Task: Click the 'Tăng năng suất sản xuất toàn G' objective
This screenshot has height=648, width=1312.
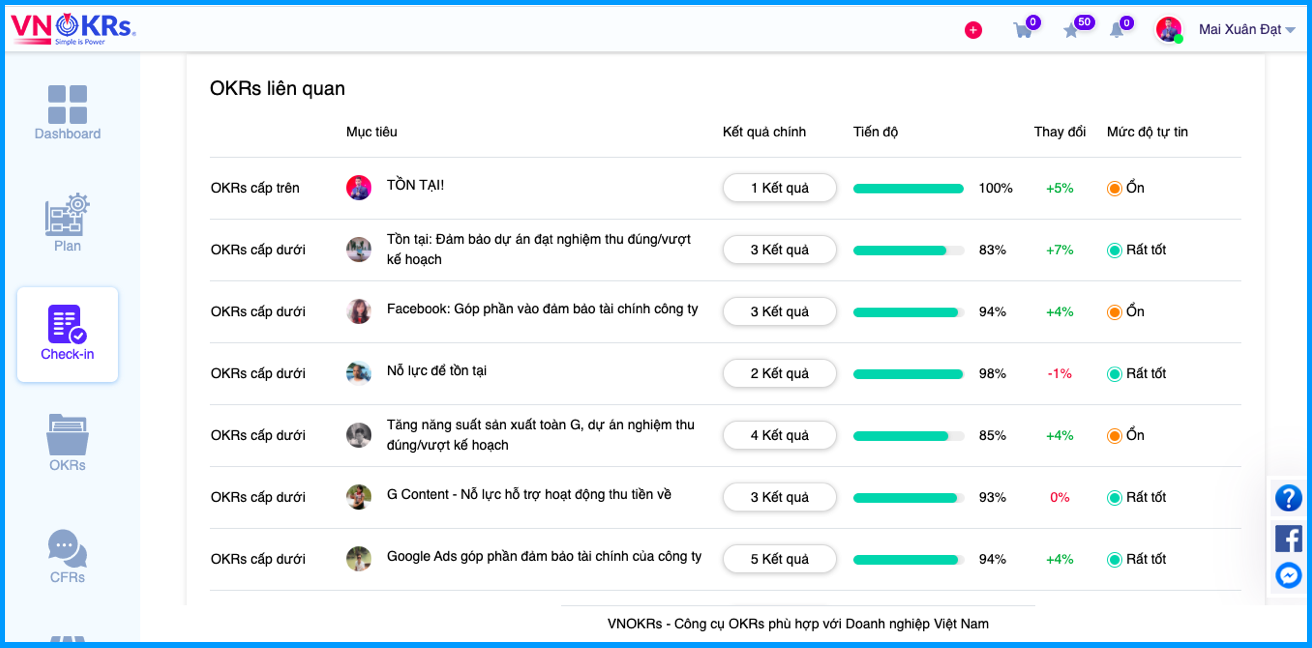Action: tap(541, 435)
